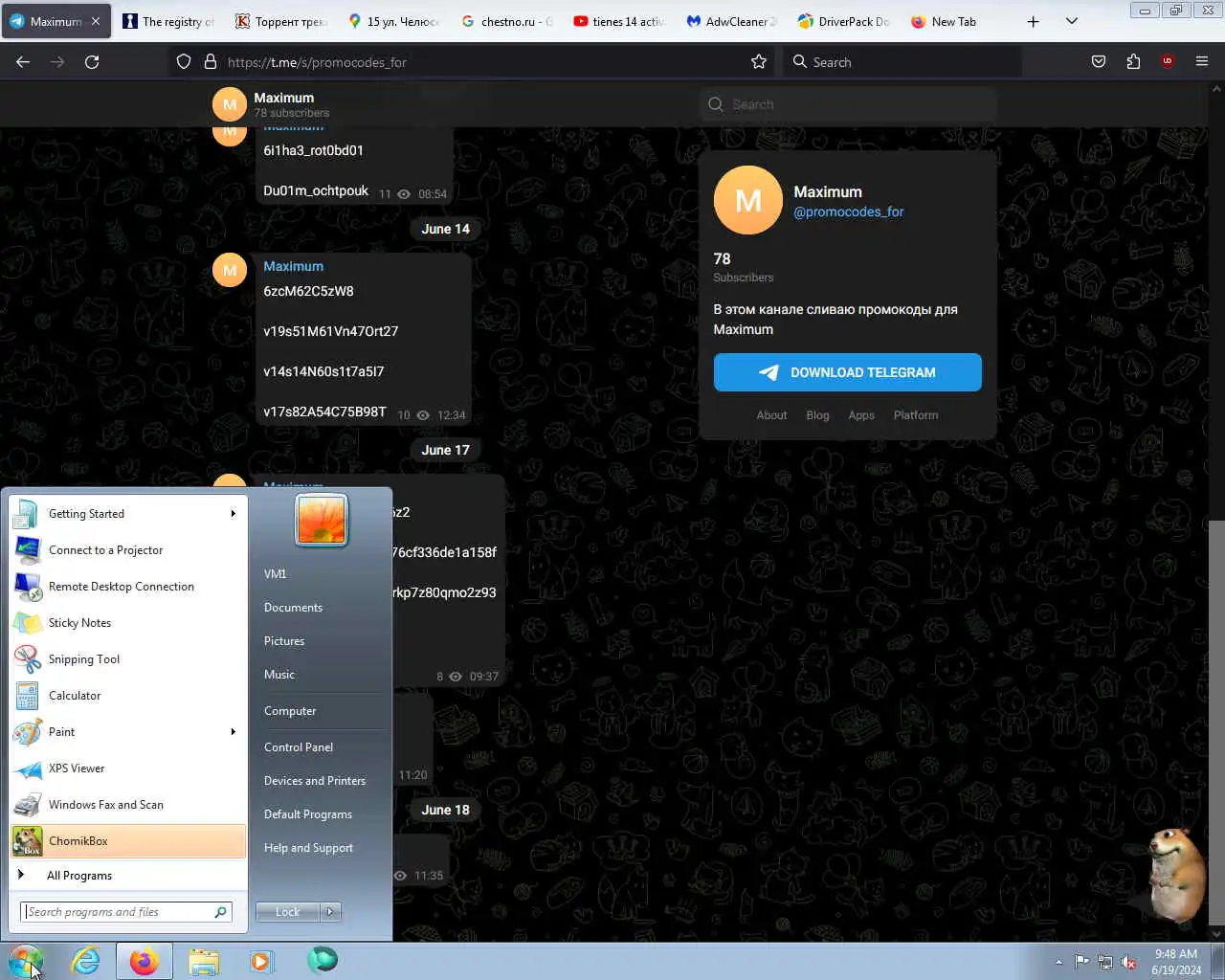Click the Telegram channel Search field
This screenshot has height=980, width=1225.
[847, 104]
